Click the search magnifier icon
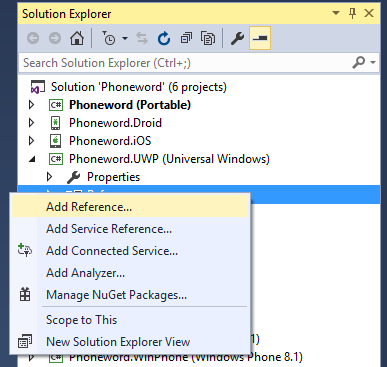 (x=358, y=62)
